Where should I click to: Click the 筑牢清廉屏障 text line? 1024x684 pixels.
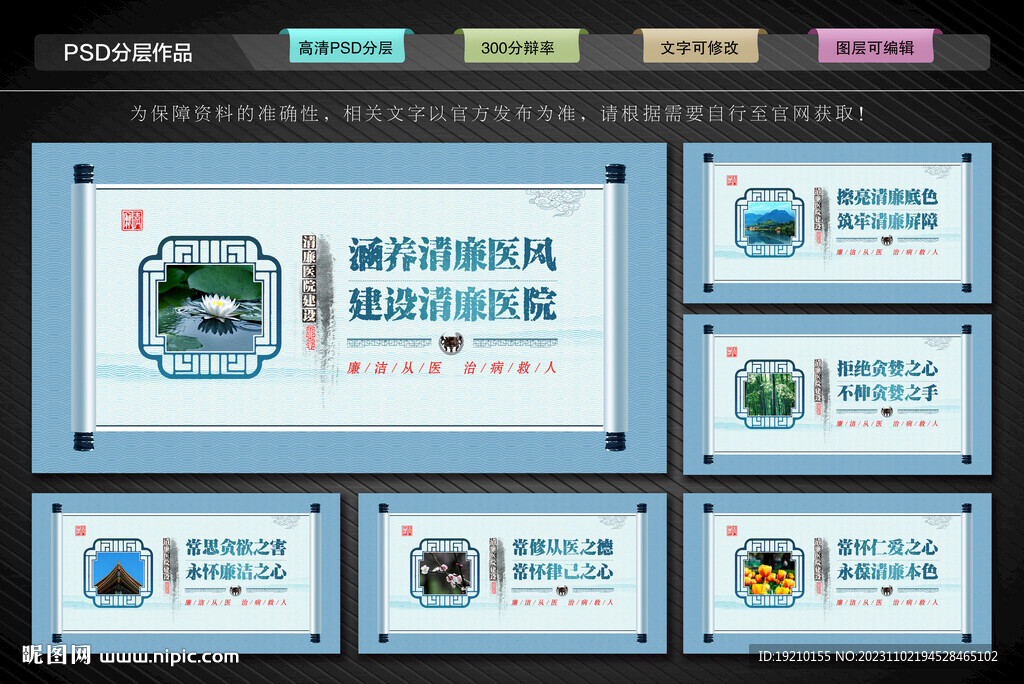(888, 221)
